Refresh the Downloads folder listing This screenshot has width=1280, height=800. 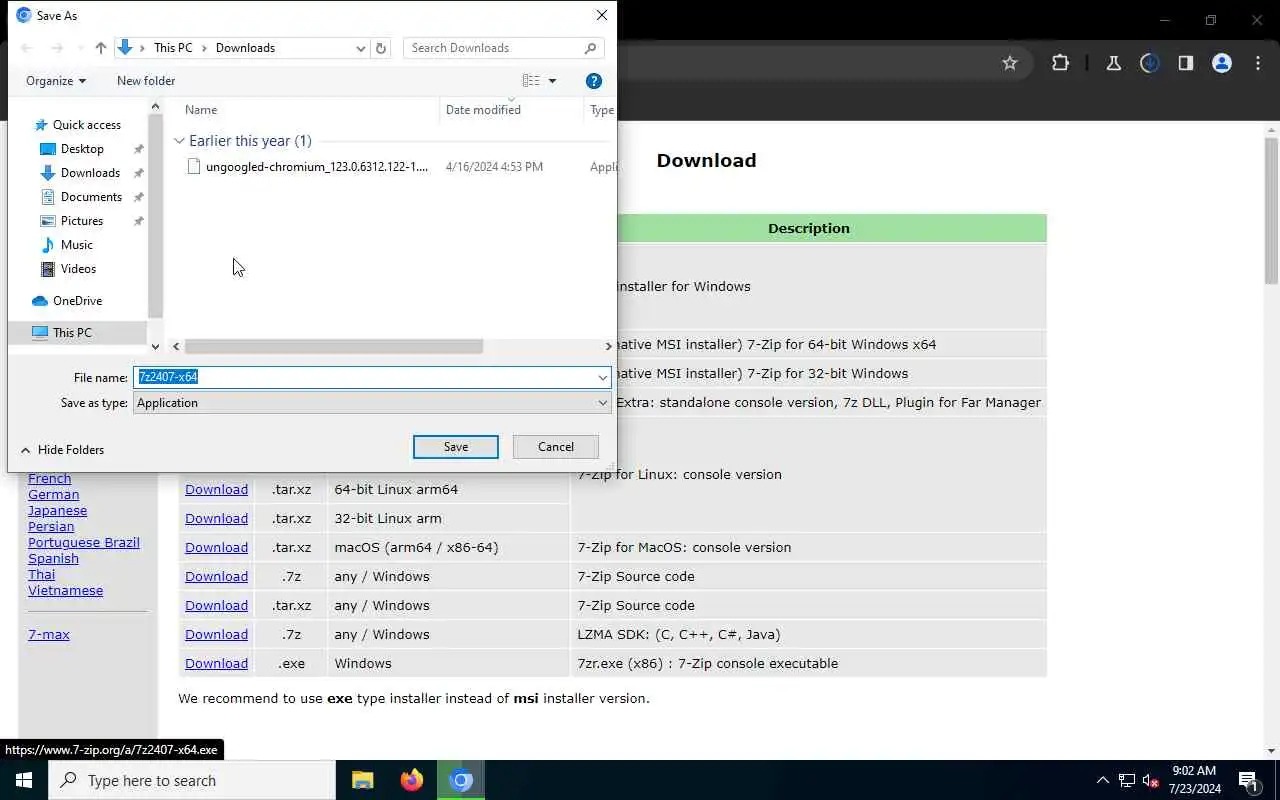[x=380, y=48]
